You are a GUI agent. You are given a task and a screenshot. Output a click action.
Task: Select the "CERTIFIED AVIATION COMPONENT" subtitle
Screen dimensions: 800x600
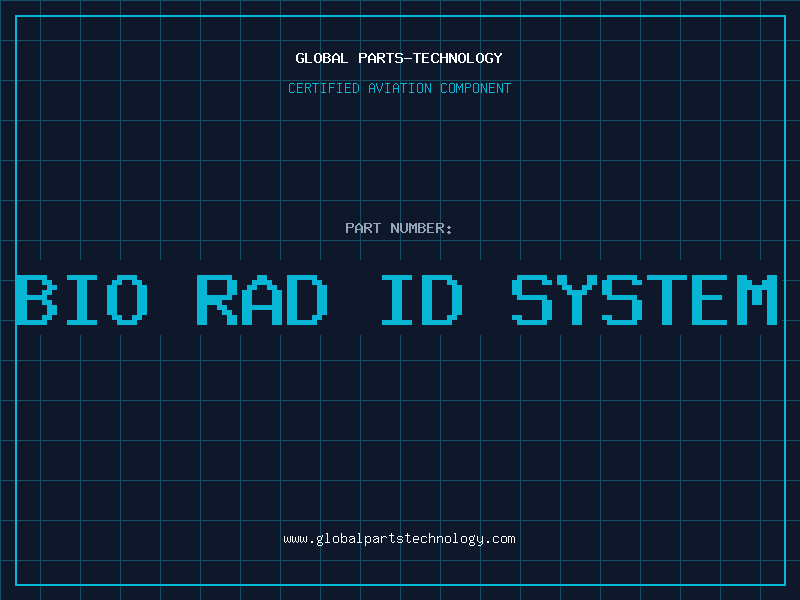pyautogui.click(x=399, y=88)
